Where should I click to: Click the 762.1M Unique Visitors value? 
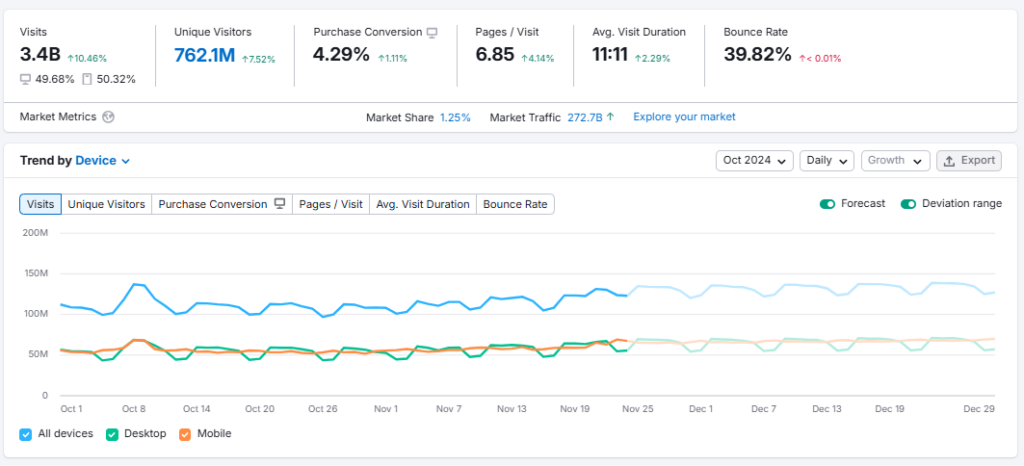(202, 54)
